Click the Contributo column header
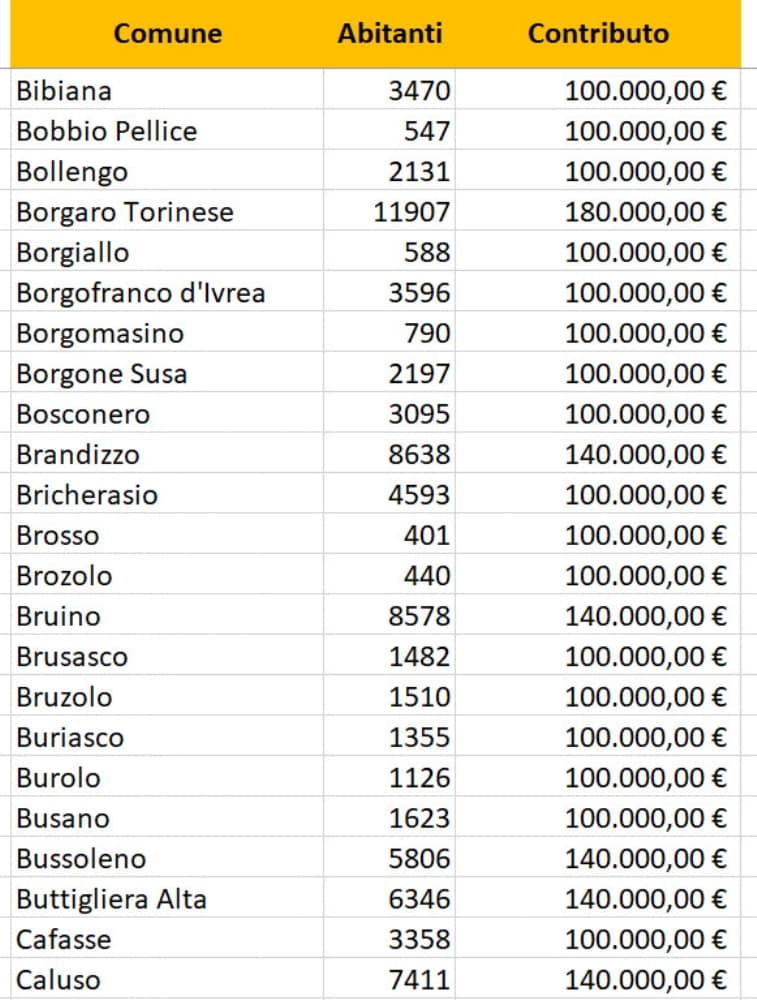Image resolution: width=757 pixels, height=1000 pixels. [x=598, y=33]
